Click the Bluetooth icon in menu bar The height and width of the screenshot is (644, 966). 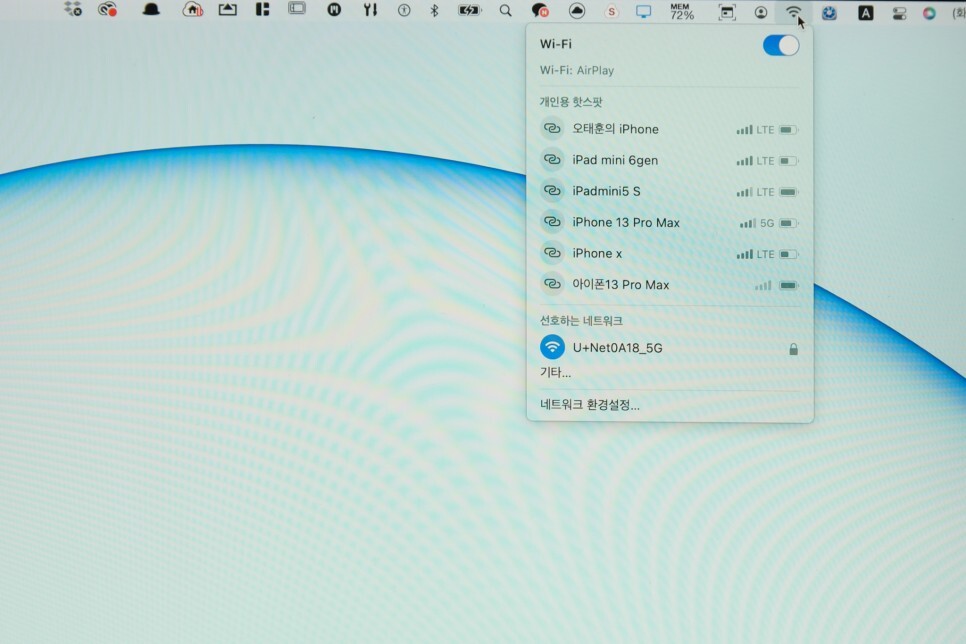tap(434, 10)
